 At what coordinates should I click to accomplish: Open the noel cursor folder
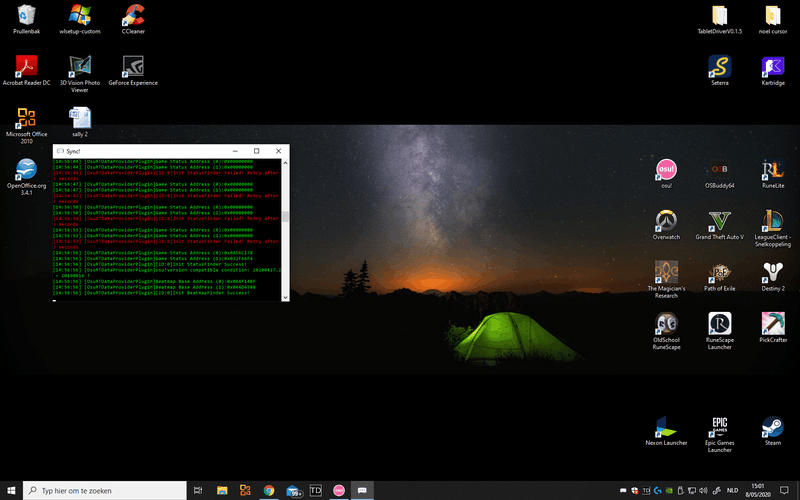point(772,19)
